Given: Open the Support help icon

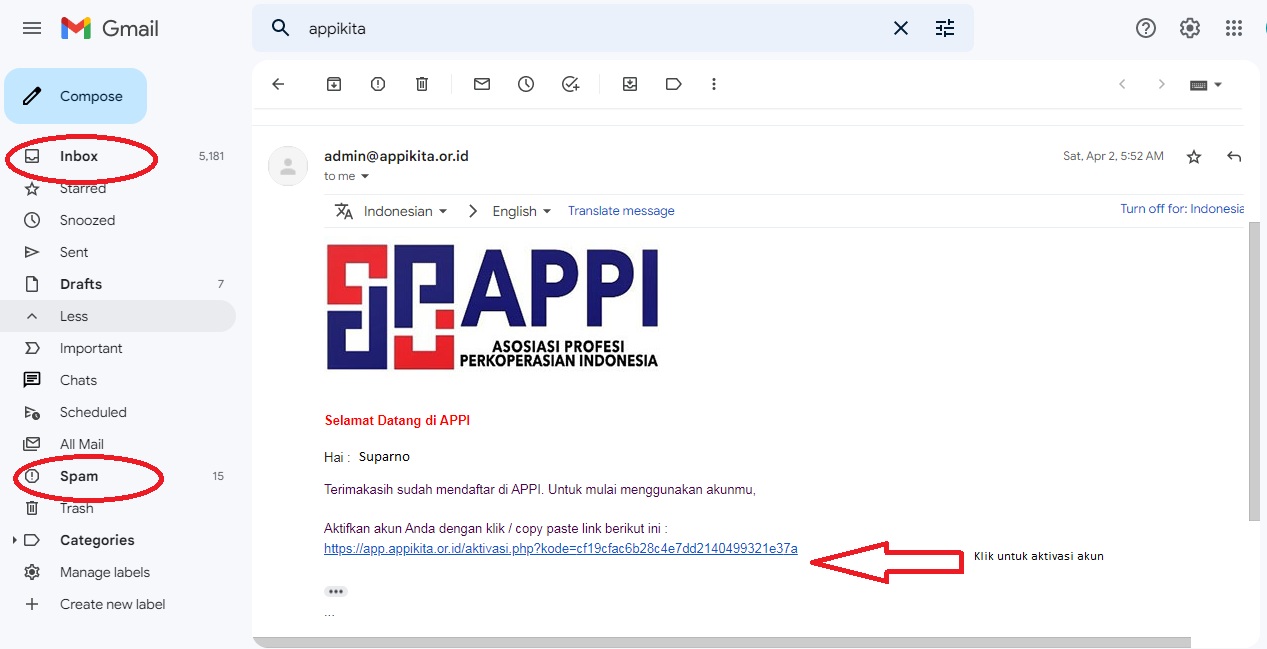Looking at the screenshot, I should (1146, 28).
